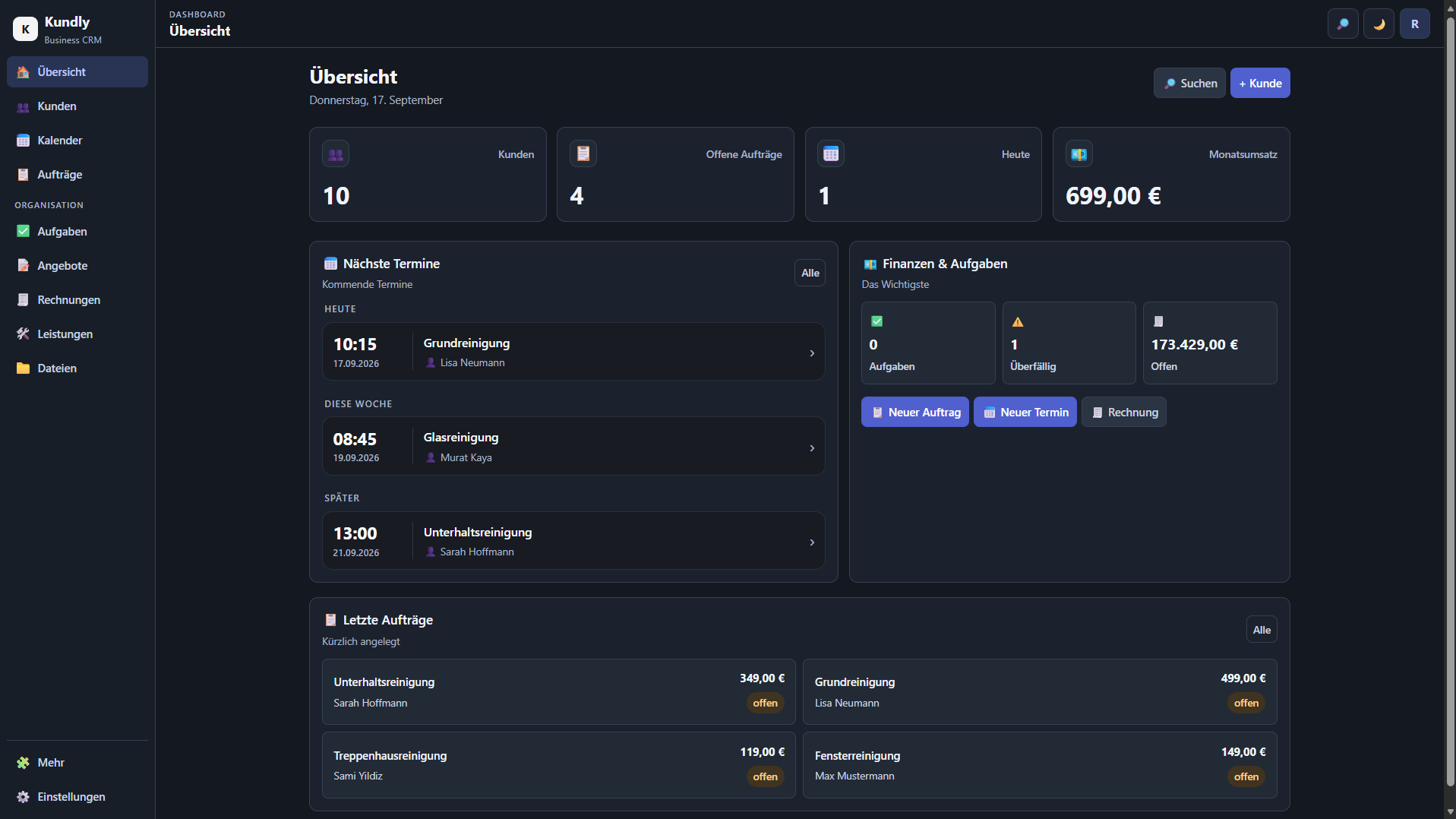1456x819 pixels.
Task: Click the Heute calendar card icon
Action: (x=831, y=154)
